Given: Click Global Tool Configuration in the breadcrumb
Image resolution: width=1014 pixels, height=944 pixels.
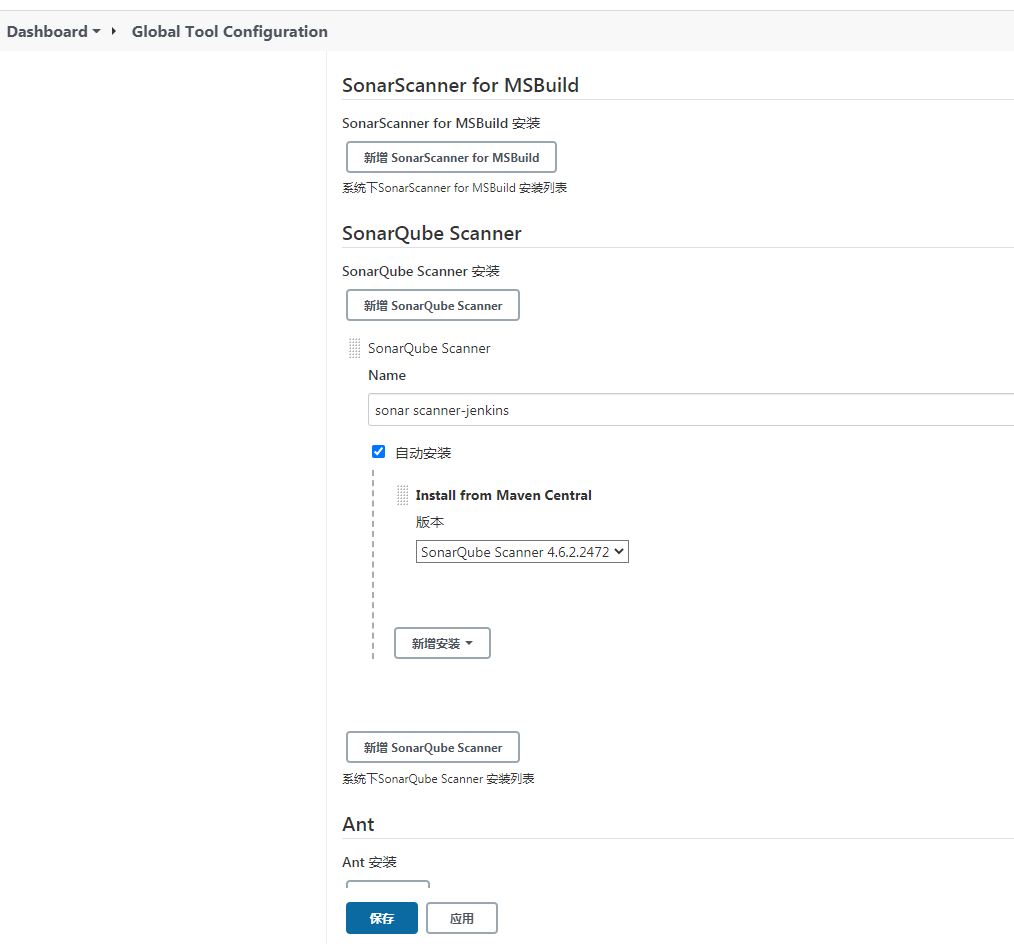Looking at the screenshot, I should pyautogui.click(x=229, y=31).
